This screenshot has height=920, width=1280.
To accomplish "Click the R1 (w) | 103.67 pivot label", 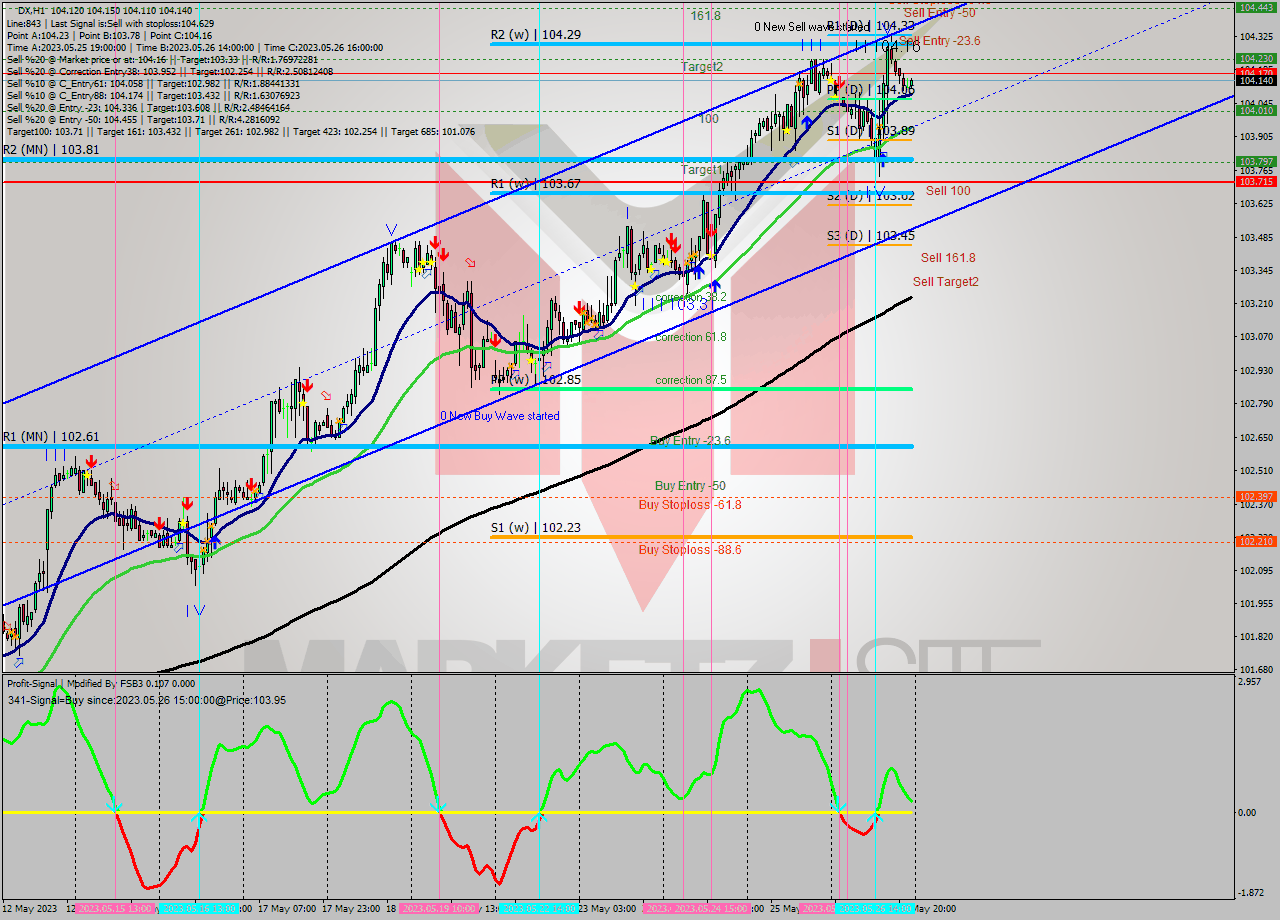I will click(535, 183).
